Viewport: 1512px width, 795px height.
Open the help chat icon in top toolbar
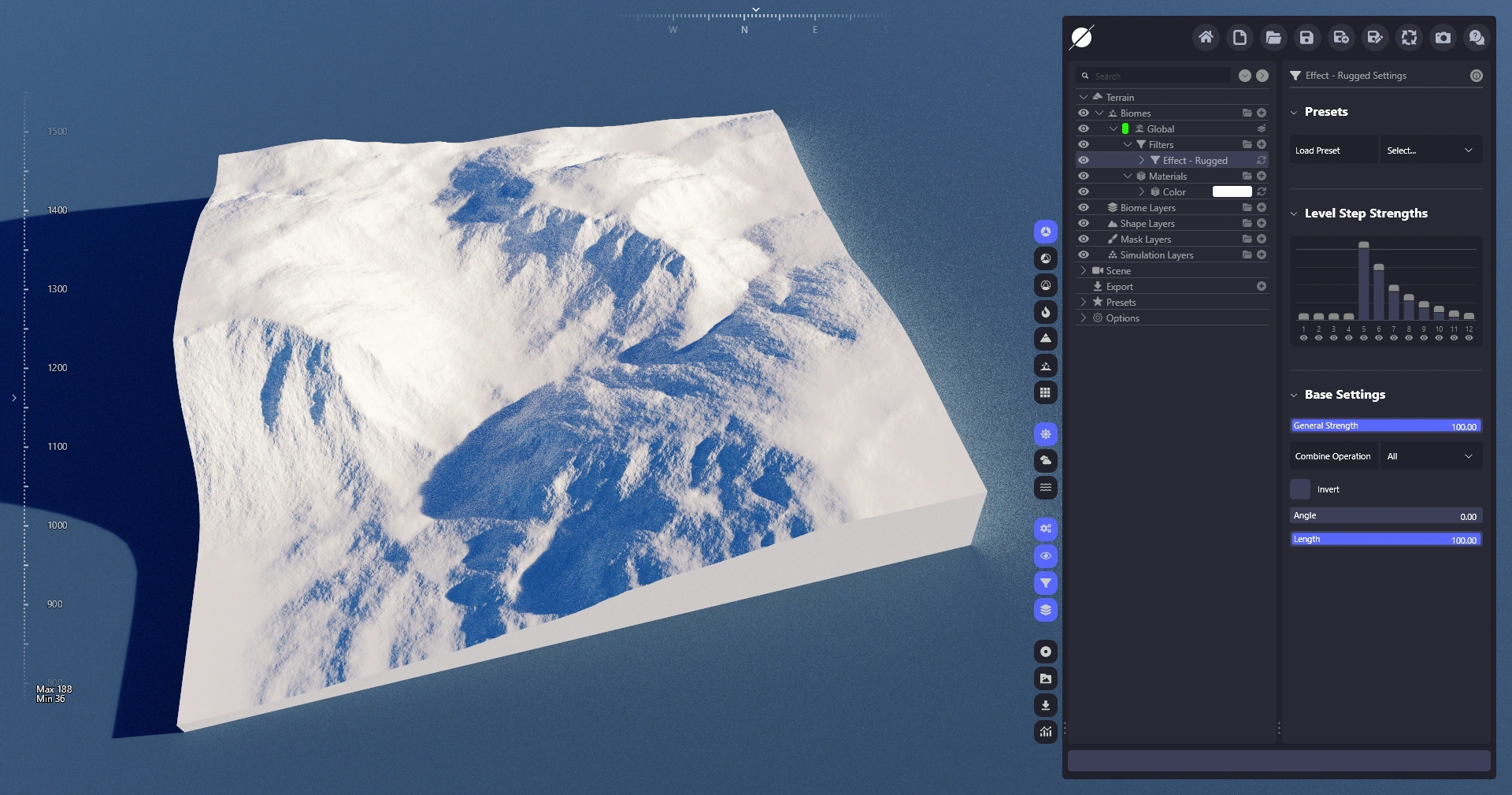pos(1477,37)
